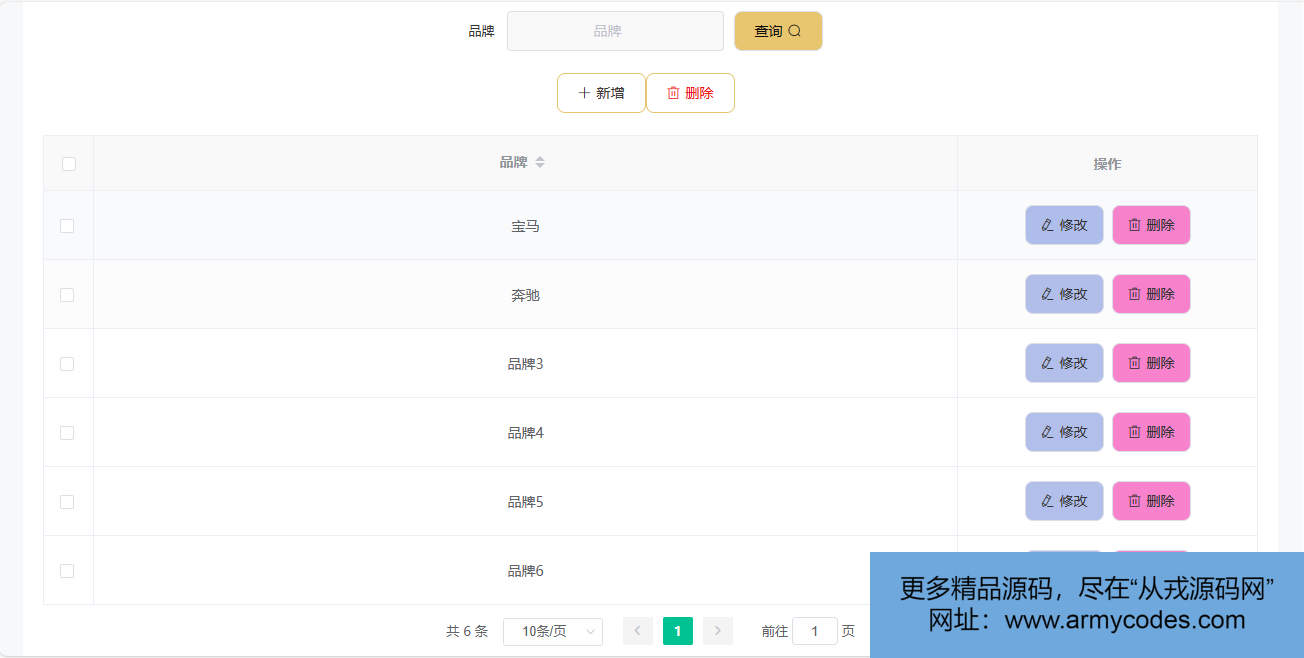The image size is (1304, 658).
Task: Go to next page arrow
Action: pyautogui.click(x=718, y=631)
